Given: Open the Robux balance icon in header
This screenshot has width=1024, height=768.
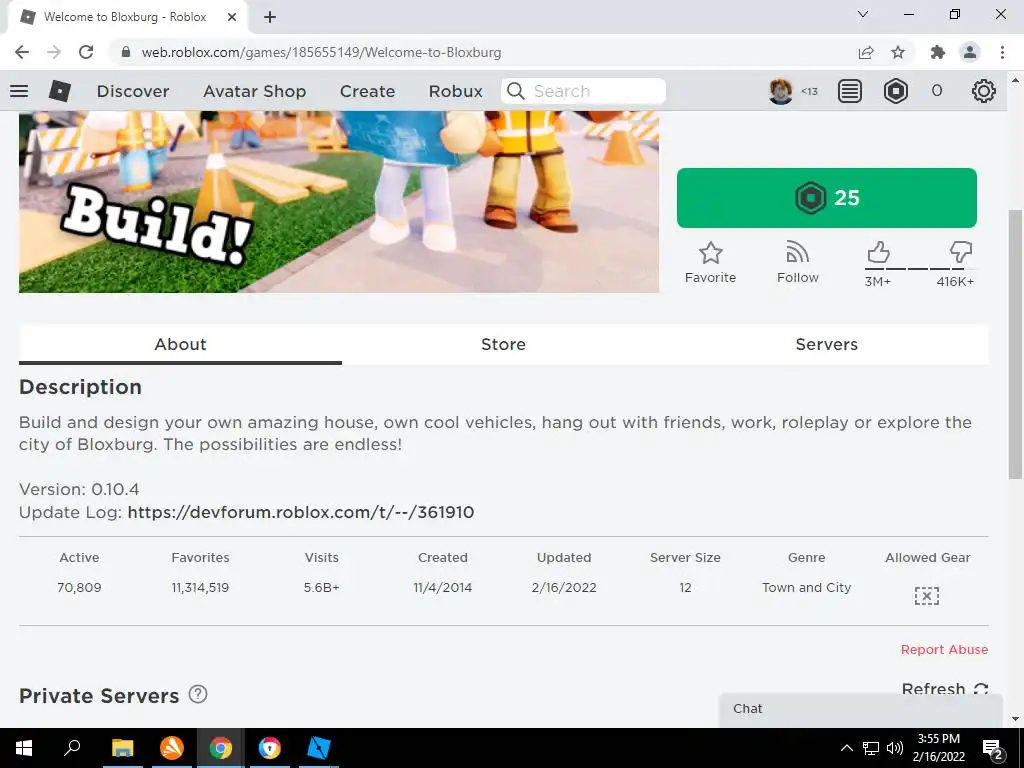Looking at the screenshot, I should coord(895,91).
